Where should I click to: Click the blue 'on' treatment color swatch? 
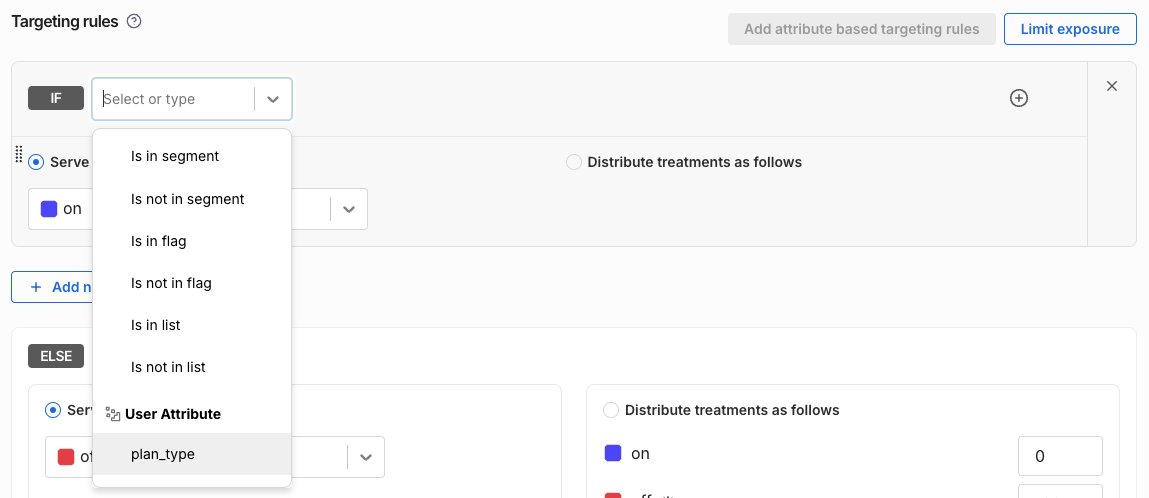click(x=49, y=209)
